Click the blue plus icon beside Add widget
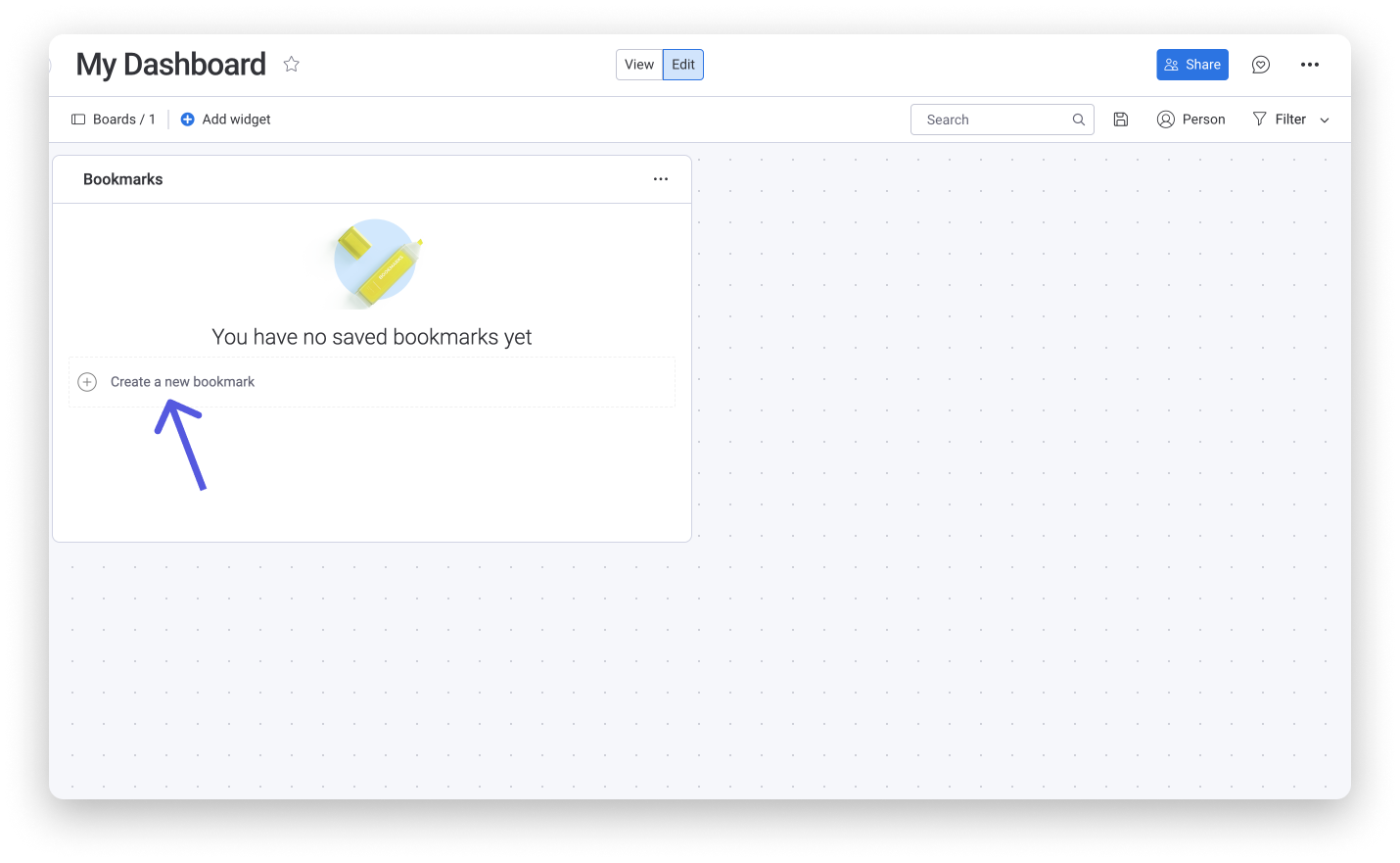The width and height of the screenshot is (1400, 863). (x=188, y=120)
